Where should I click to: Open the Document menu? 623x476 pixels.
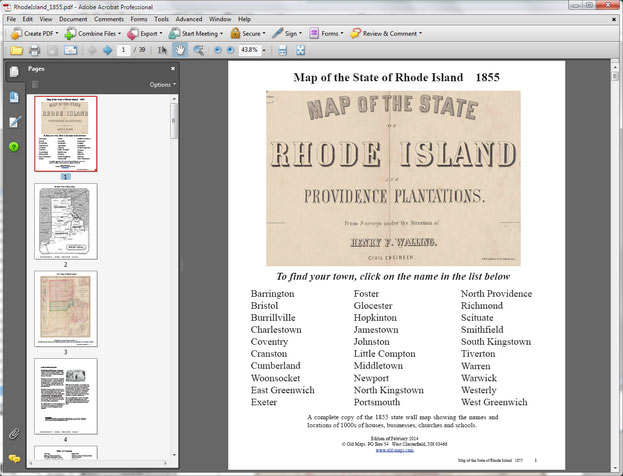(x=73, y=19)
